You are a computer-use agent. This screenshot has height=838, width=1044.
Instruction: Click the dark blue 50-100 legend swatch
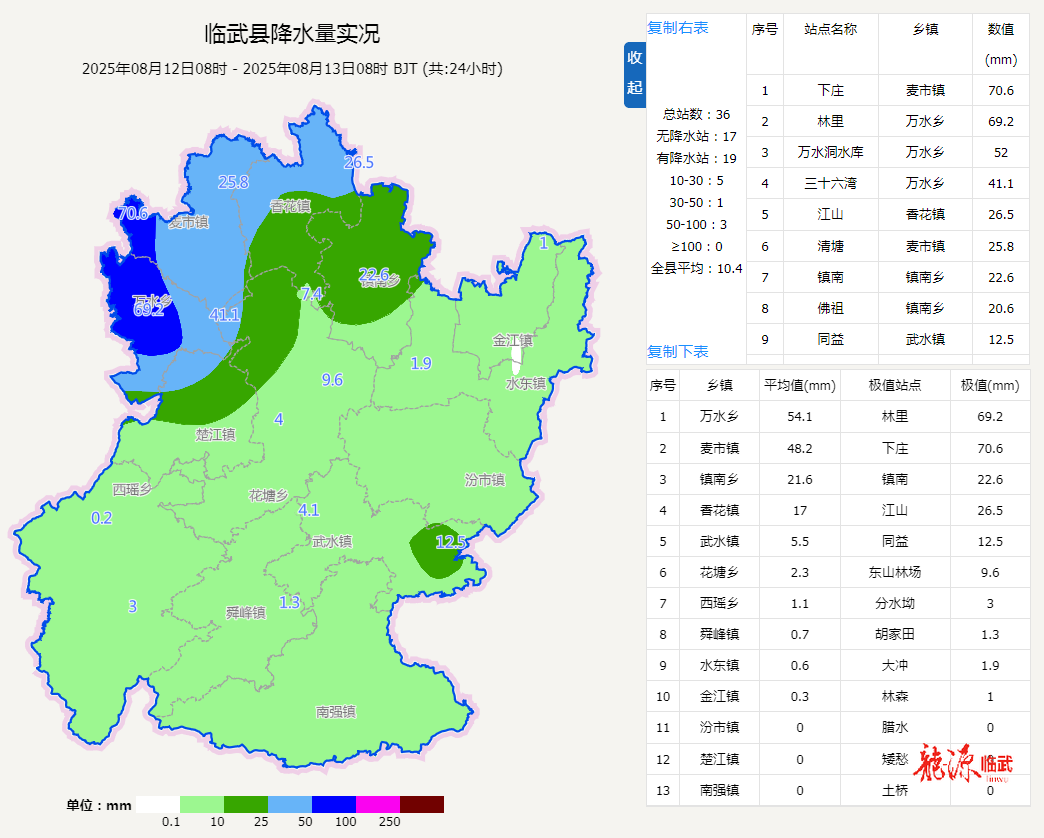(x=334, y=804)
